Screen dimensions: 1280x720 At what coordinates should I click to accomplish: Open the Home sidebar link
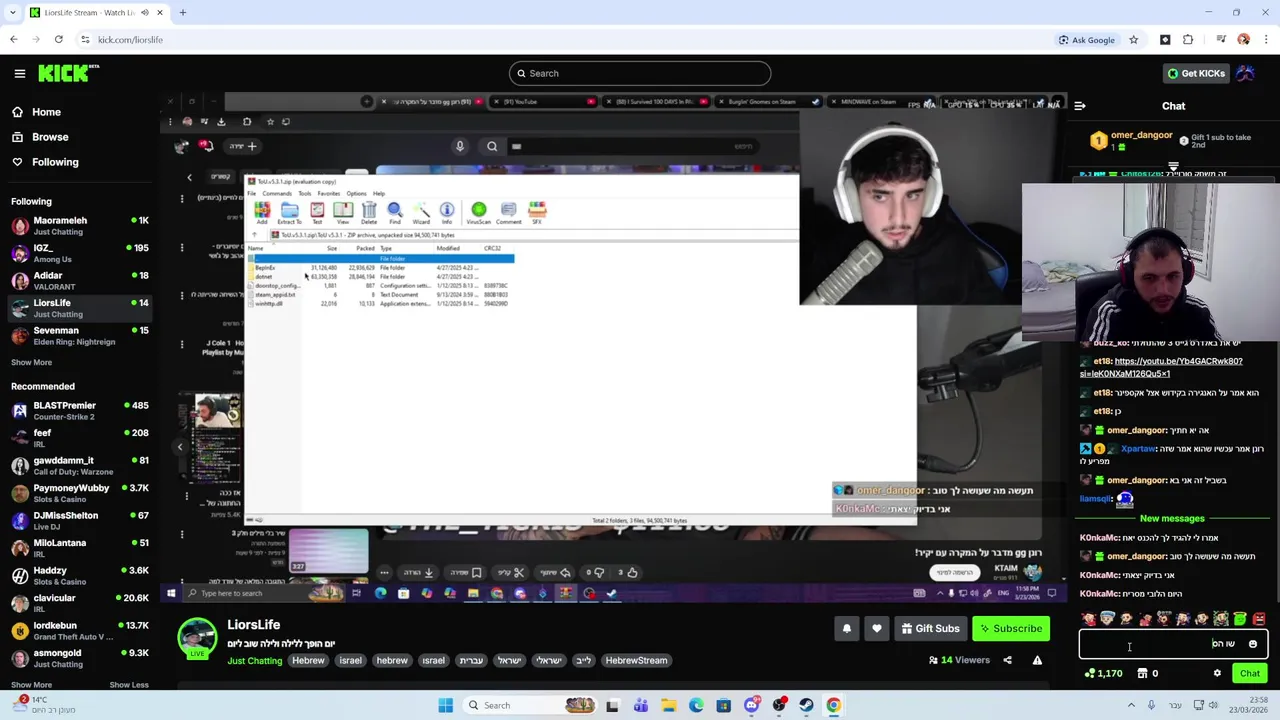(x=46, y=112)
